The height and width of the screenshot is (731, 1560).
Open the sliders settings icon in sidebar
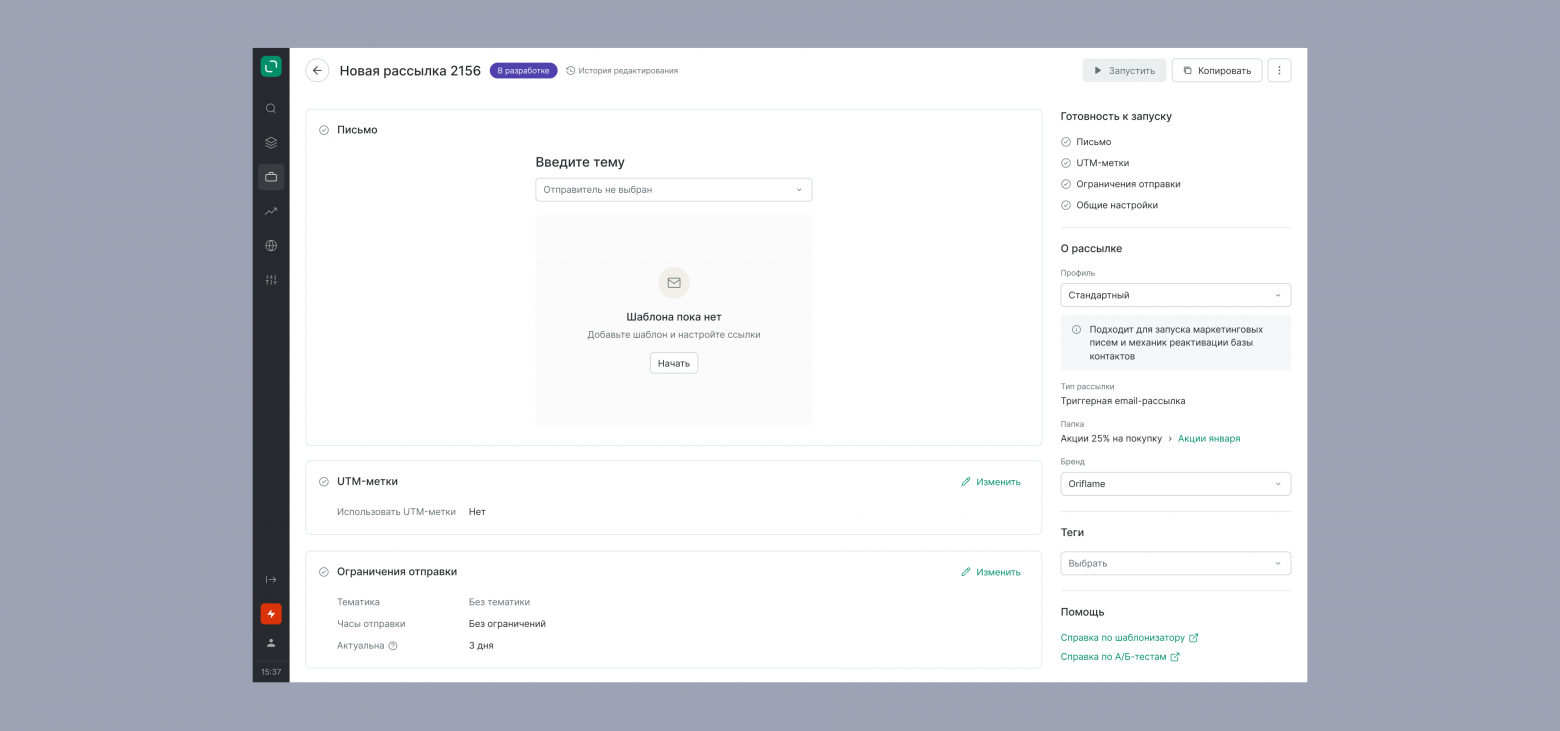(271, 280)
